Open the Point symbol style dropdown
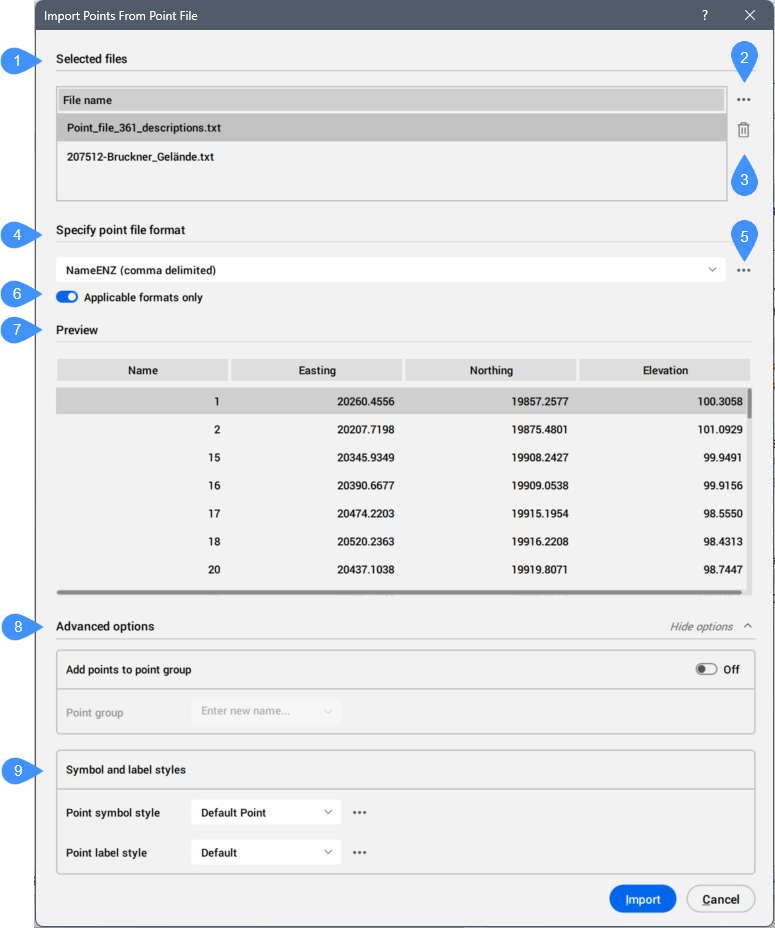 (x=266, y=813)
